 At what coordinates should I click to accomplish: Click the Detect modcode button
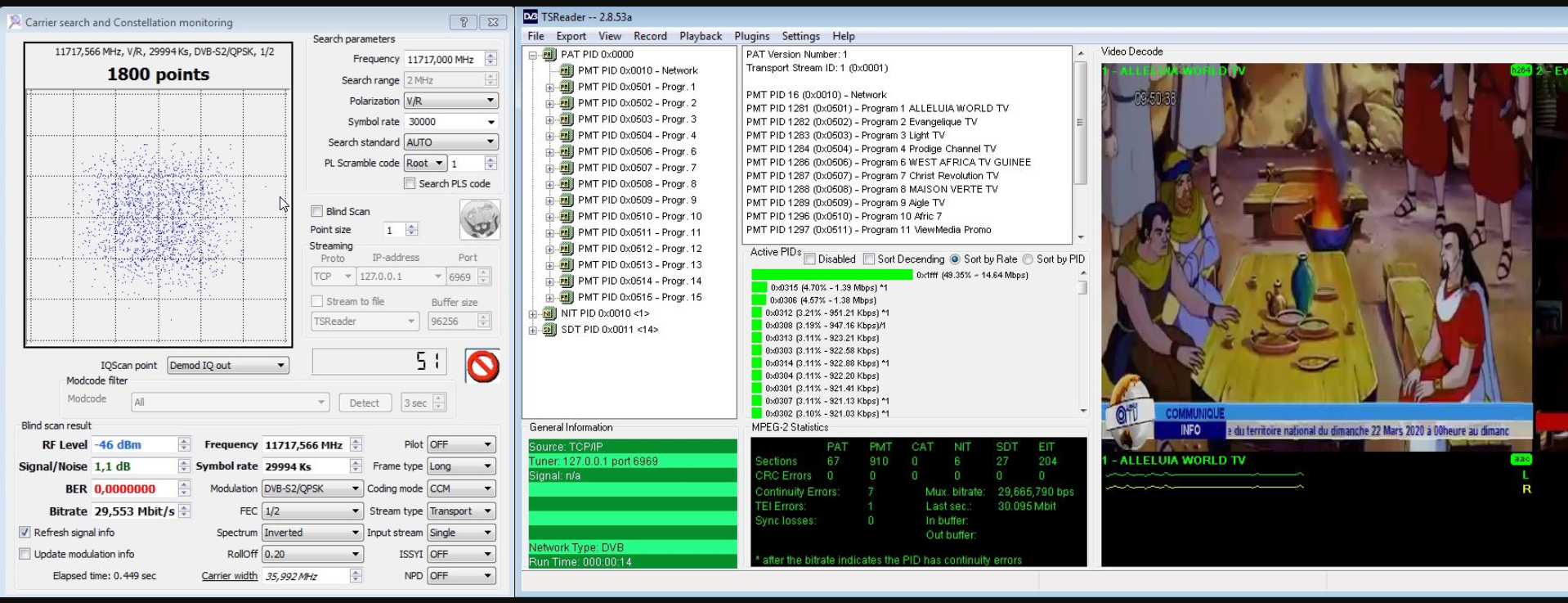click(x=364, y=403)
